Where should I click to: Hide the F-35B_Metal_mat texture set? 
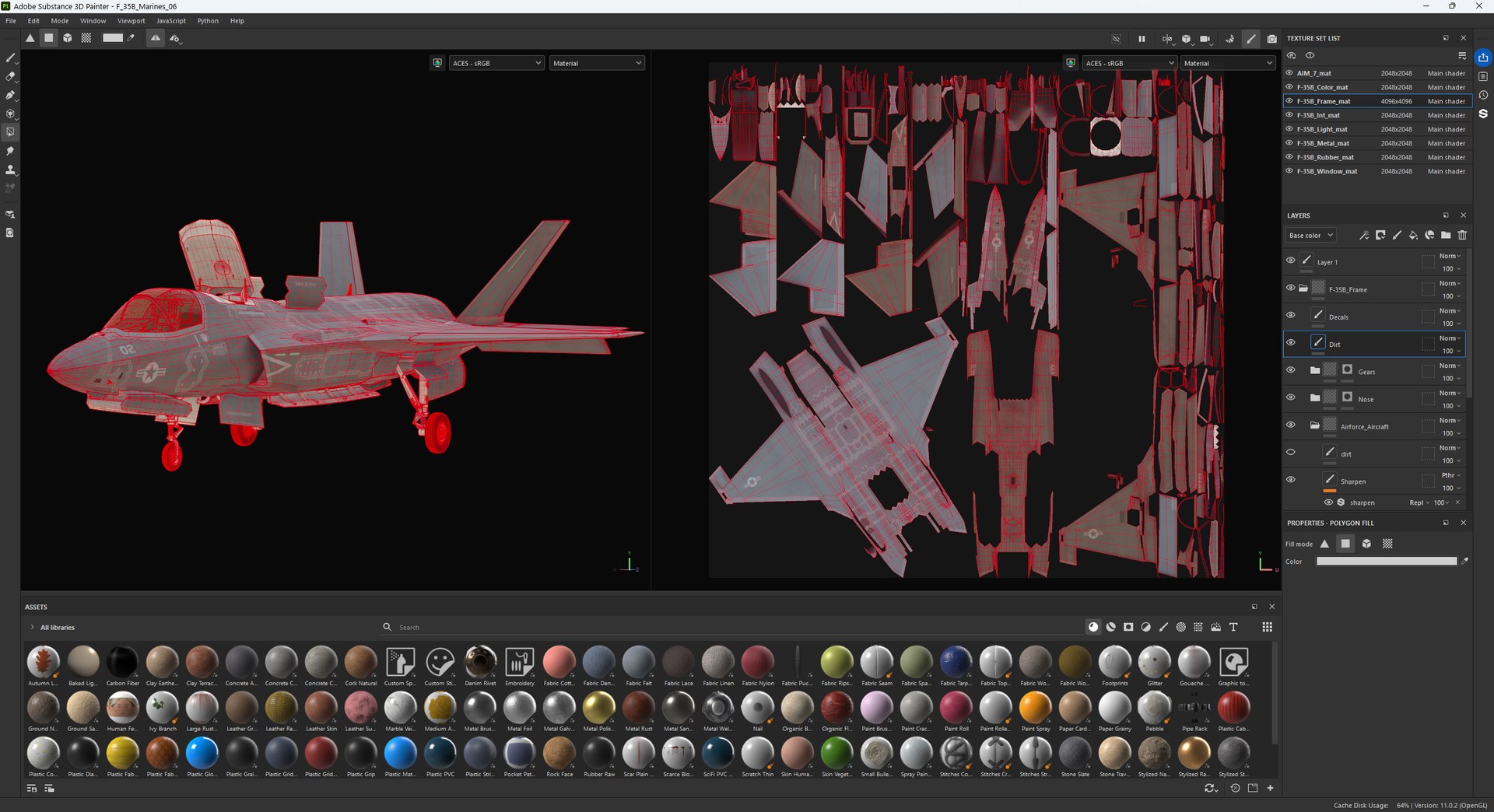pyautogui.click(x=1289, y=143)
